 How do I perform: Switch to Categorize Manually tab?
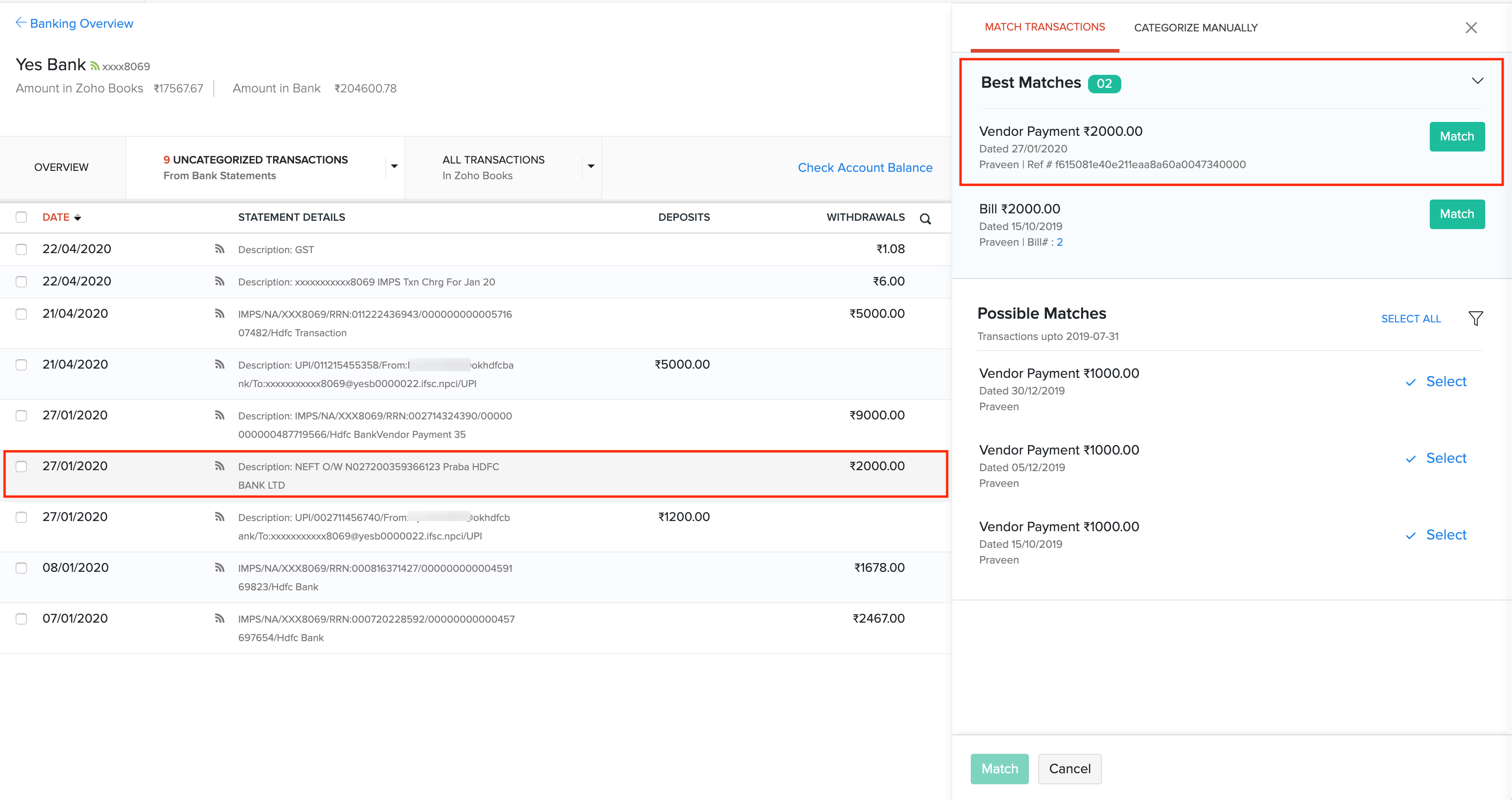click(x=1195, y=28)
